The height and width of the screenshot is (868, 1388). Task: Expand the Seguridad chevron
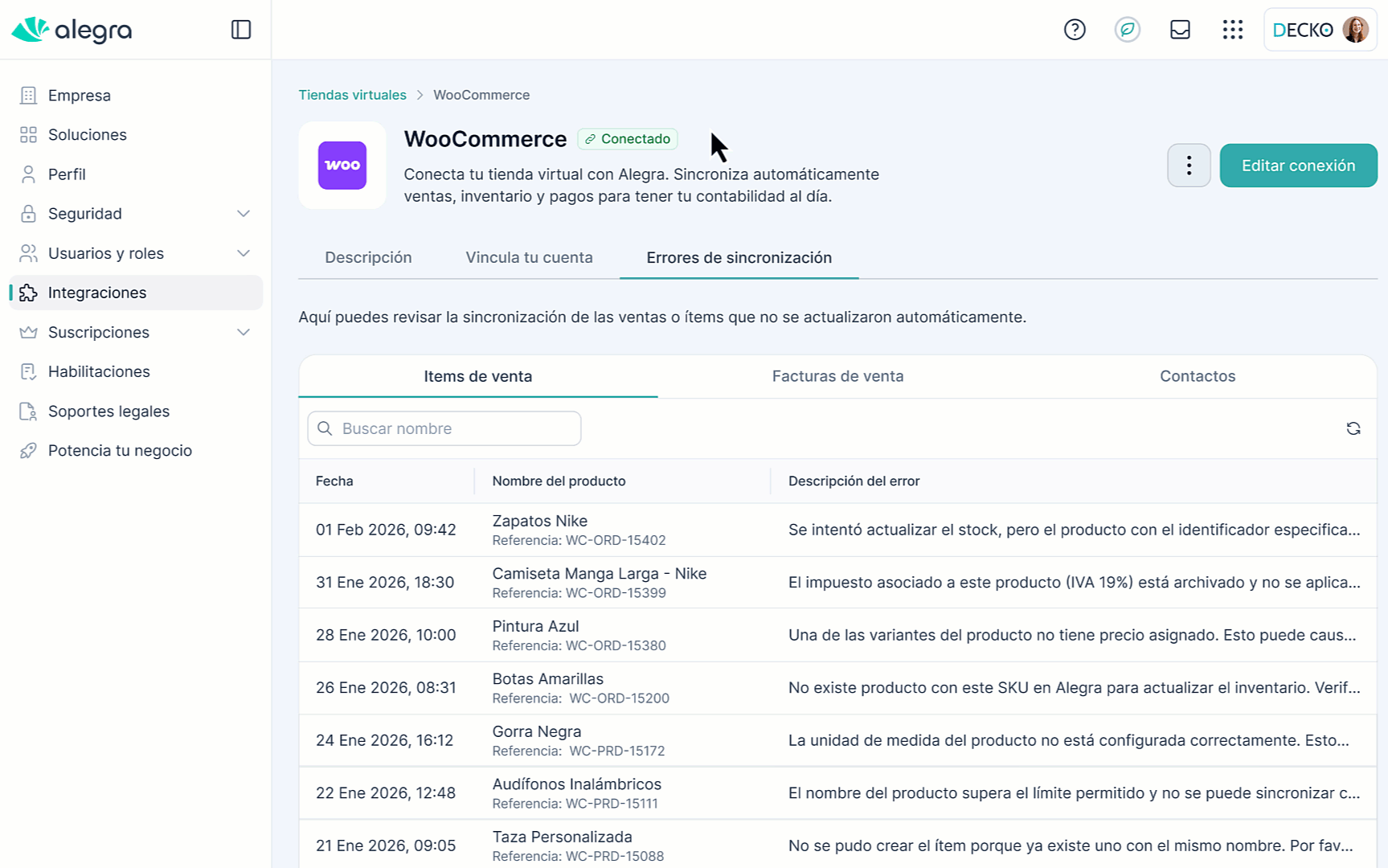(244, 214)
